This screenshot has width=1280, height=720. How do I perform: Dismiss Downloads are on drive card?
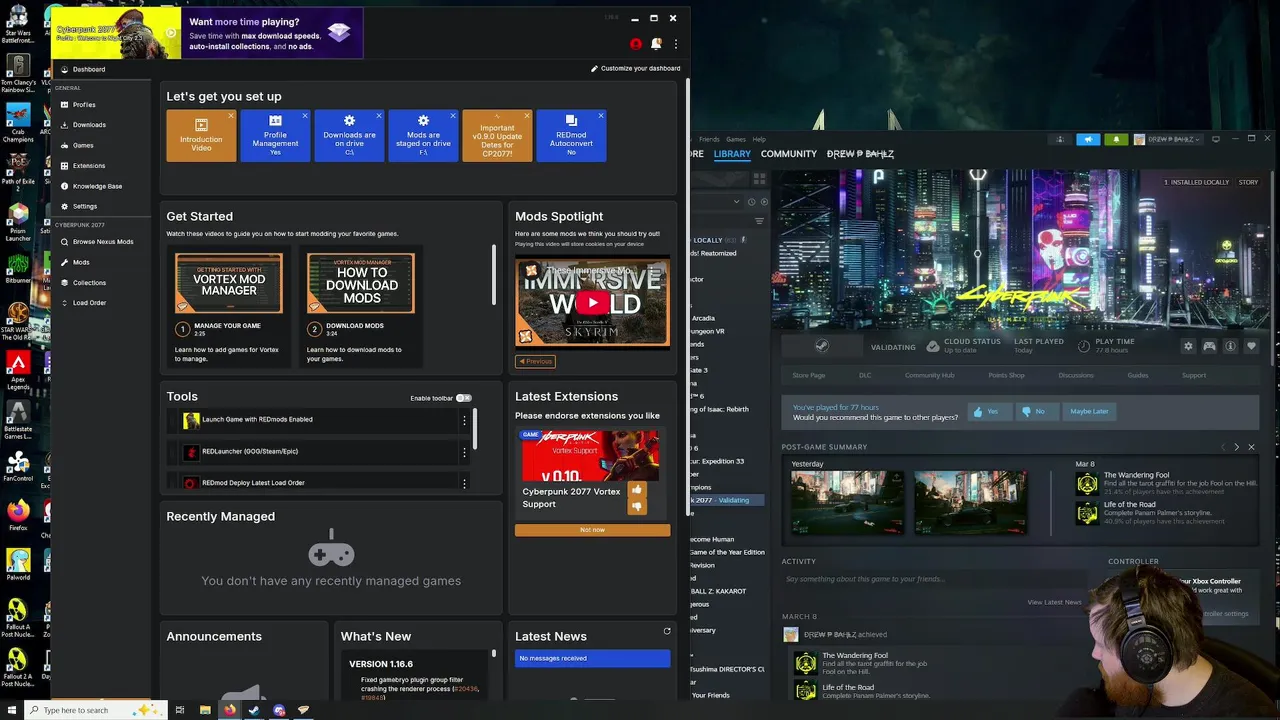(x=379, y=116)
